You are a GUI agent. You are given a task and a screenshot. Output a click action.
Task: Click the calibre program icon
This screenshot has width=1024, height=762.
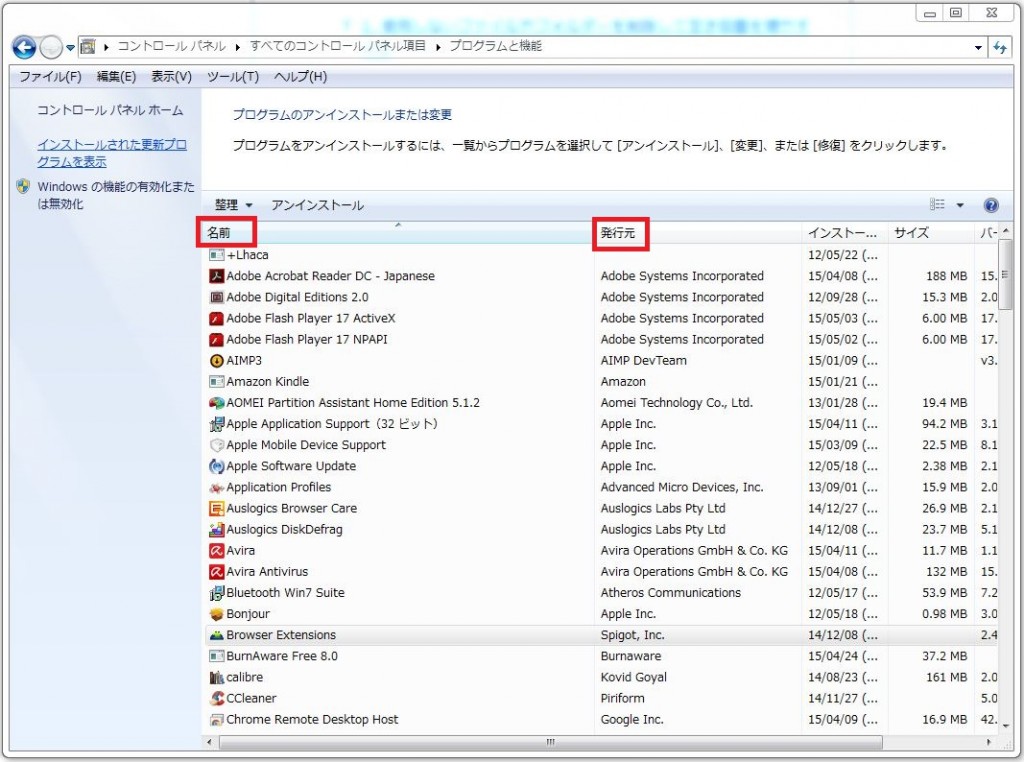(x=216, y=677)
